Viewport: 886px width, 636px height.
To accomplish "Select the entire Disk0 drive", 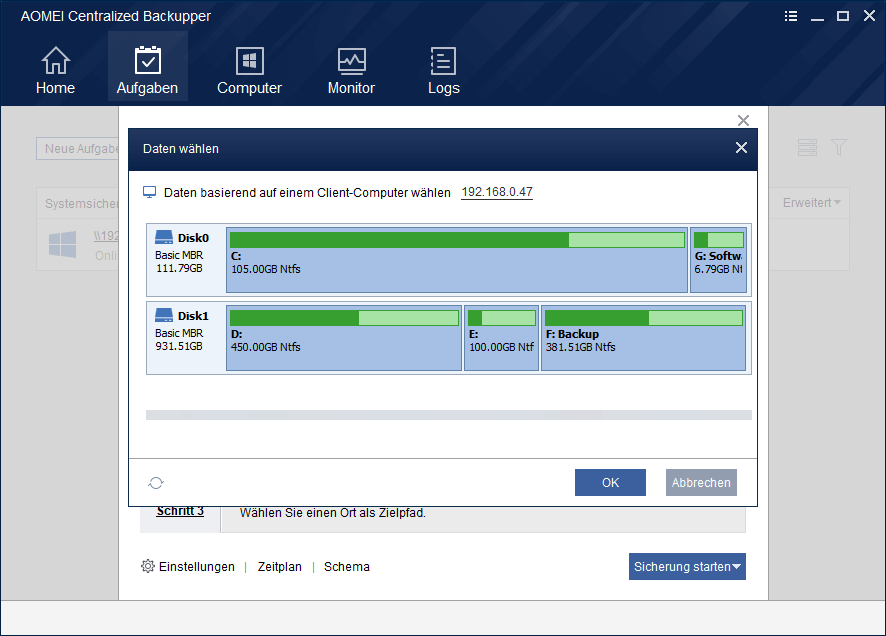I will click(186, 260).
